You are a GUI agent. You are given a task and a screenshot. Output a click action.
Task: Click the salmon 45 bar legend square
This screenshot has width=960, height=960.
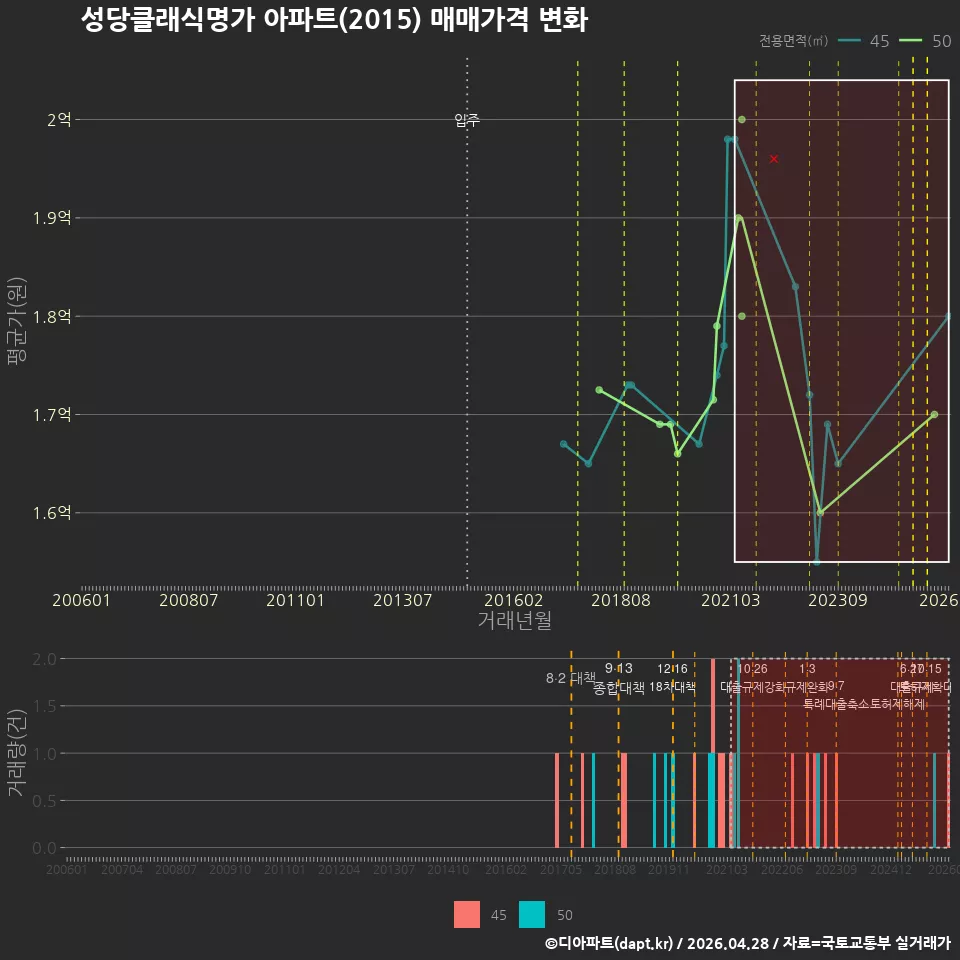[x=467, y=915]
